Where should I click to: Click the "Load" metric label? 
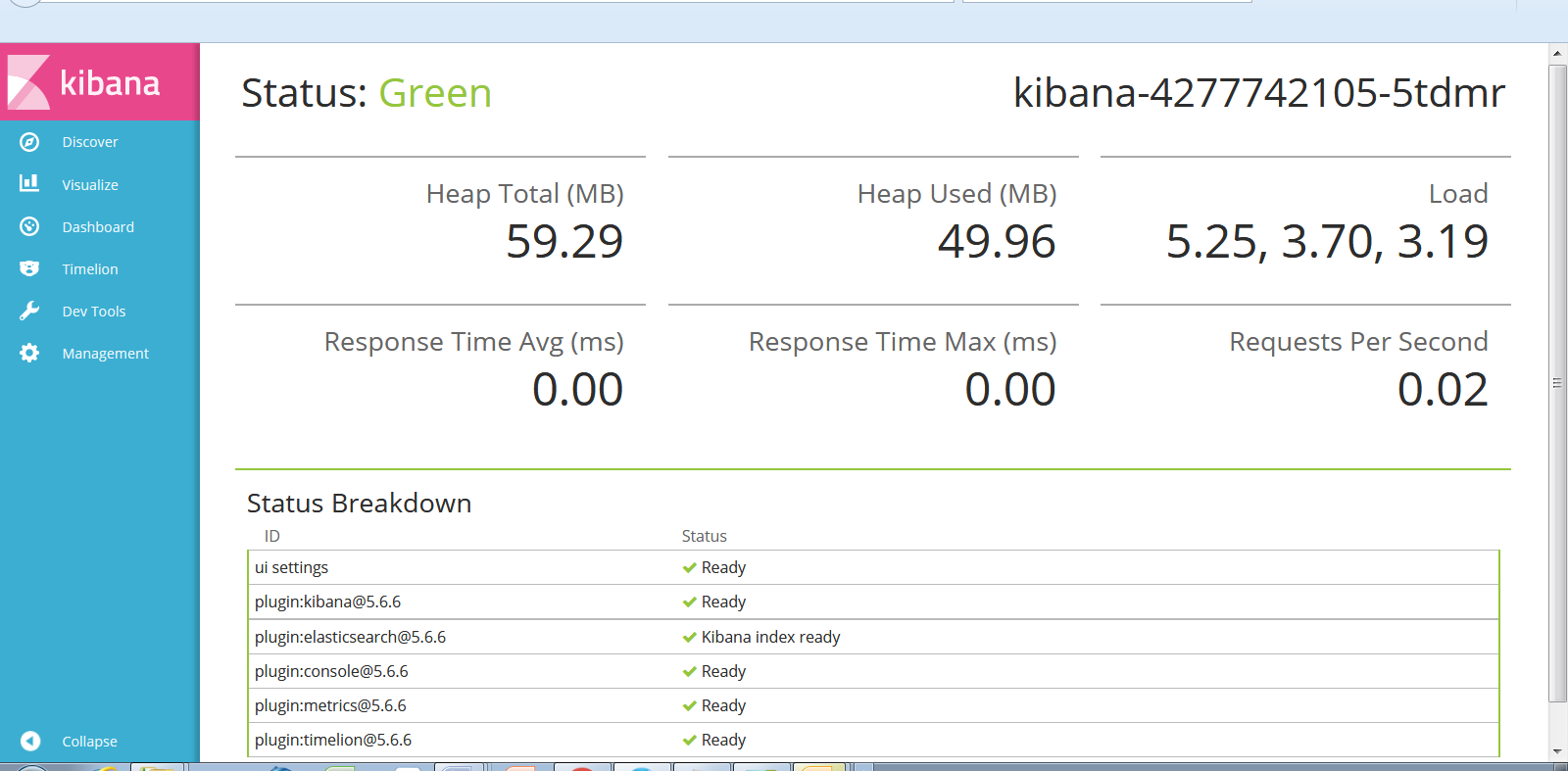[x=1458, y=194]
